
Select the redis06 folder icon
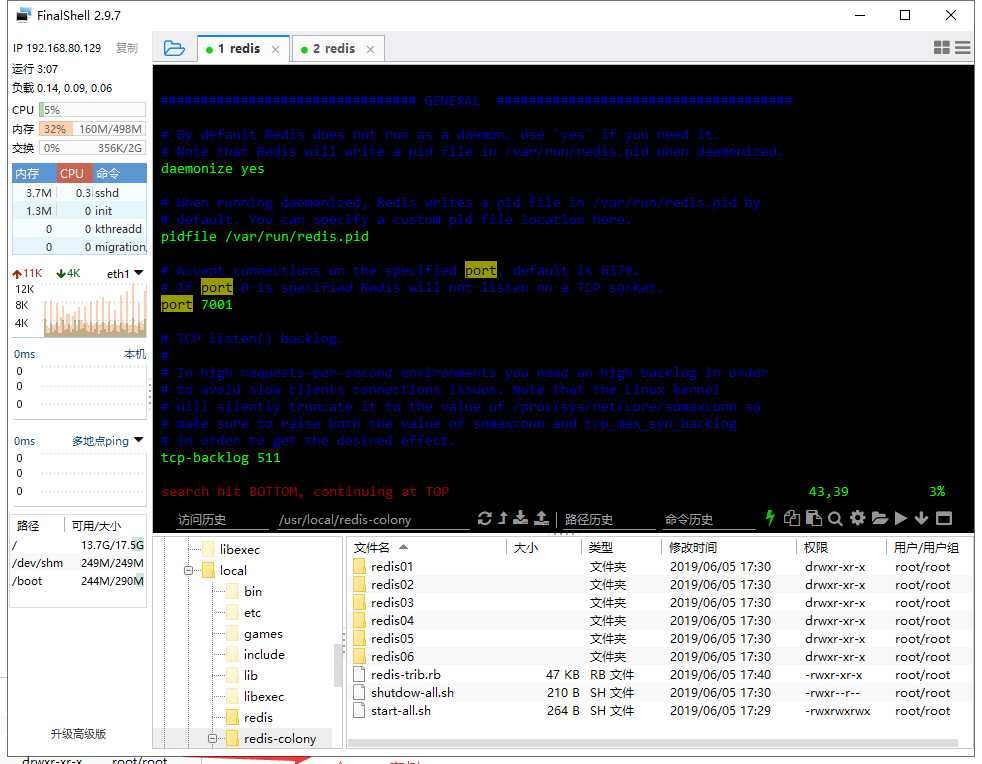point(359,657)
